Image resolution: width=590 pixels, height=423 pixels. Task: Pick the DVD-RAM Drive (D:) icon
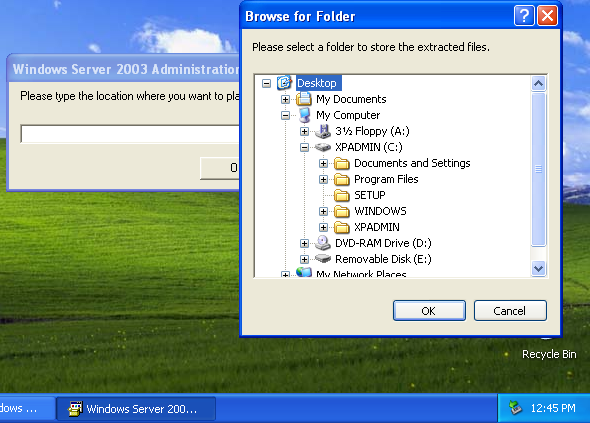(323, 243)
